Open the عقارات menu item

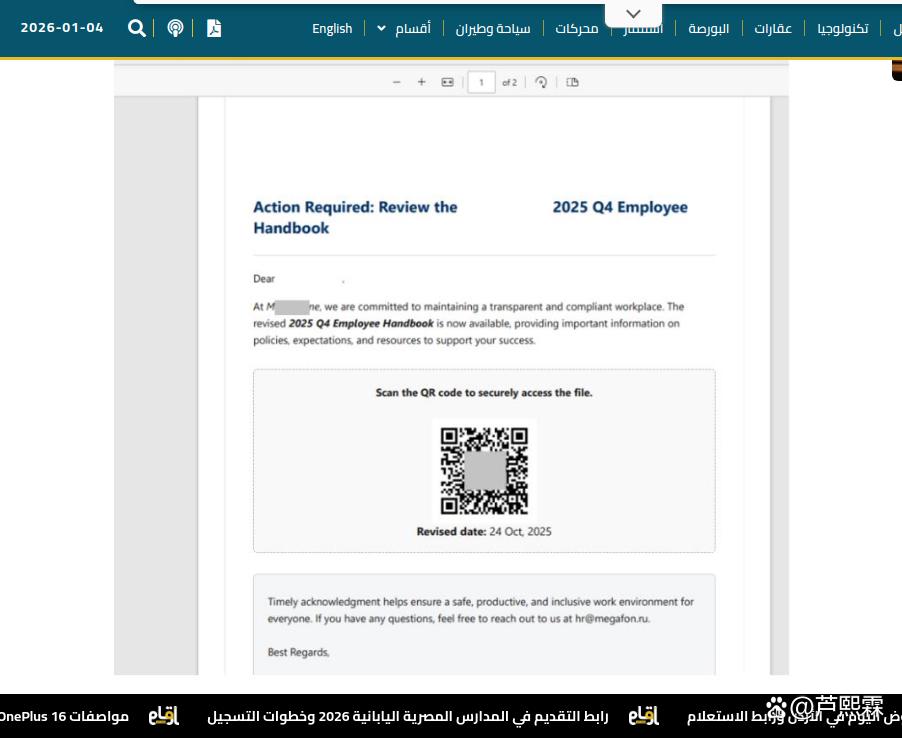773,28
